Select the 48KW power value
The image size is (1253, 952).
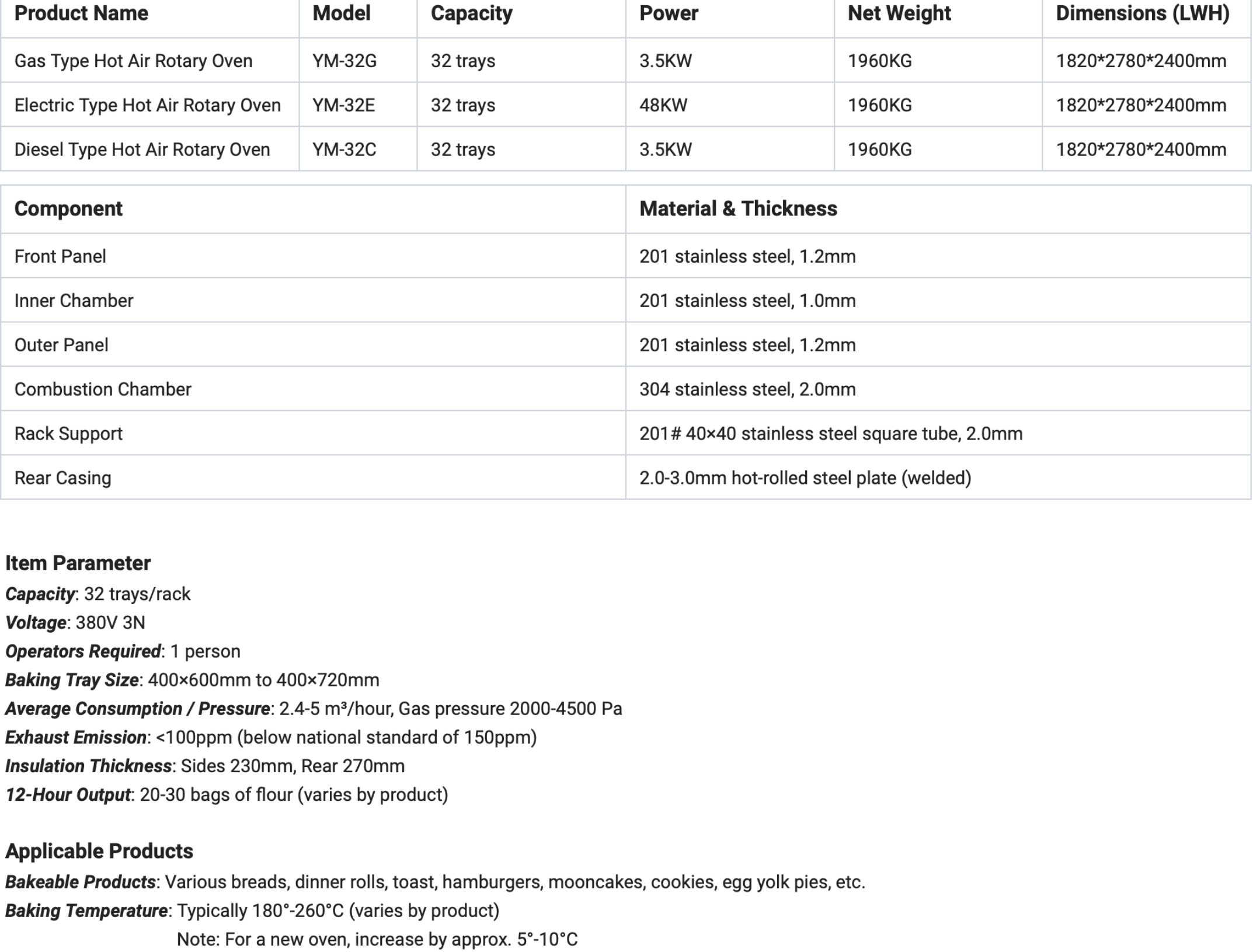(663, 105)
